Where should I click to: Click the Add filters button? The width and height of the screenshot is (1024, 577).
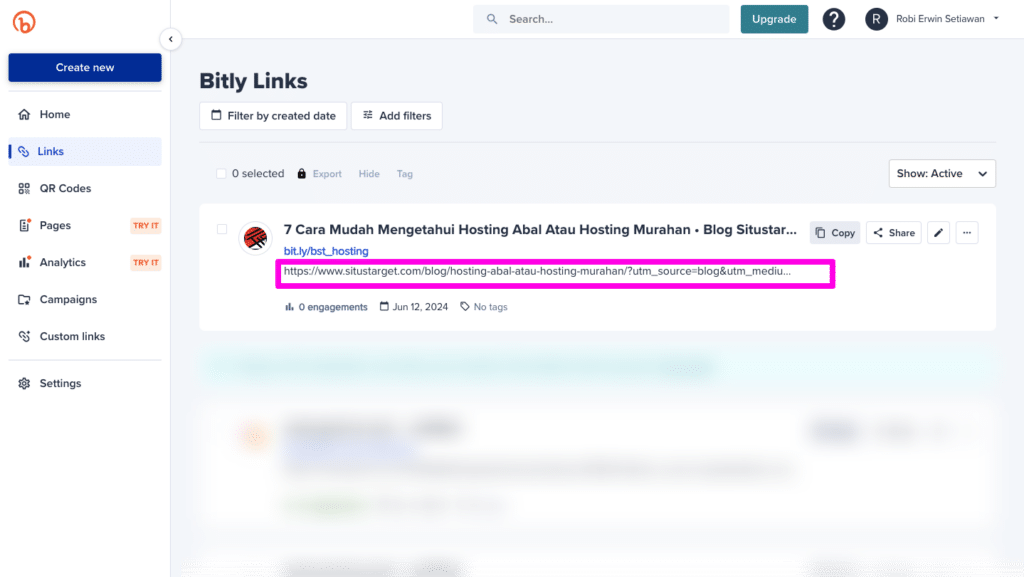396,116
